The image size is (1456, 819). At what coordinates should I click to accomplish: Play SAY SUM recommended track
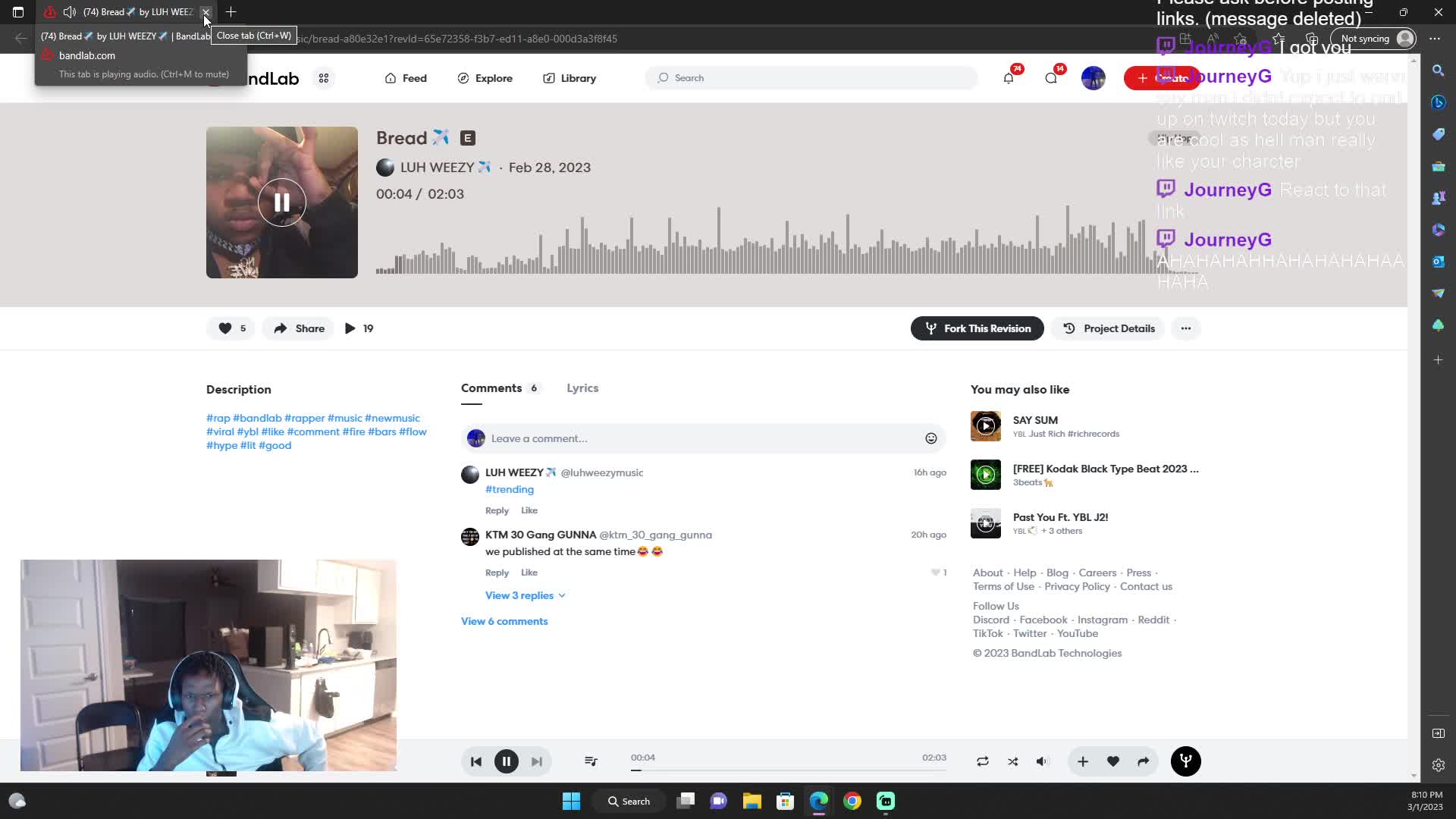click(x=986, y=426)
